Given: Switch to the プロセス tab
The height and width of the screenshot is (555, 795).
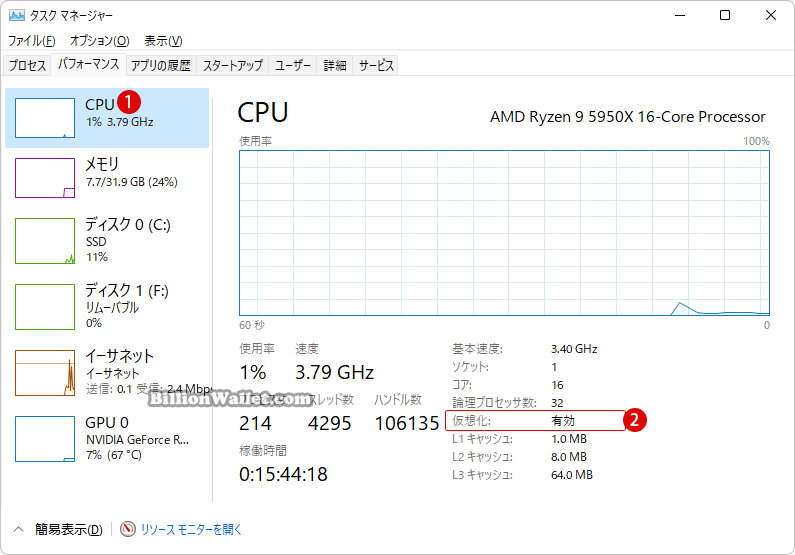Looking at the screenshot, I should coord(27,65).
